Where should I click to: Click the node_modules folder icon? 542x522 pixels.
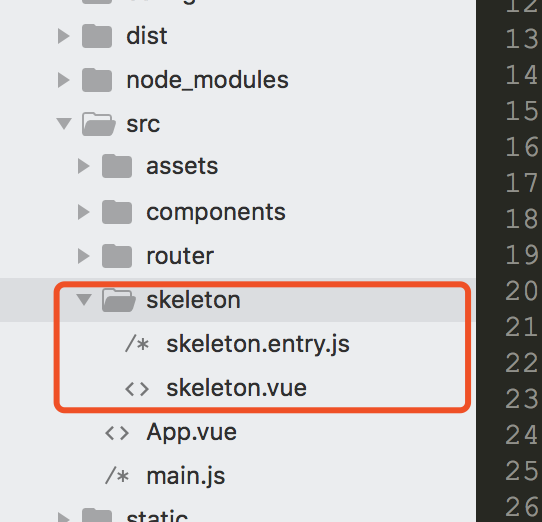97,80
